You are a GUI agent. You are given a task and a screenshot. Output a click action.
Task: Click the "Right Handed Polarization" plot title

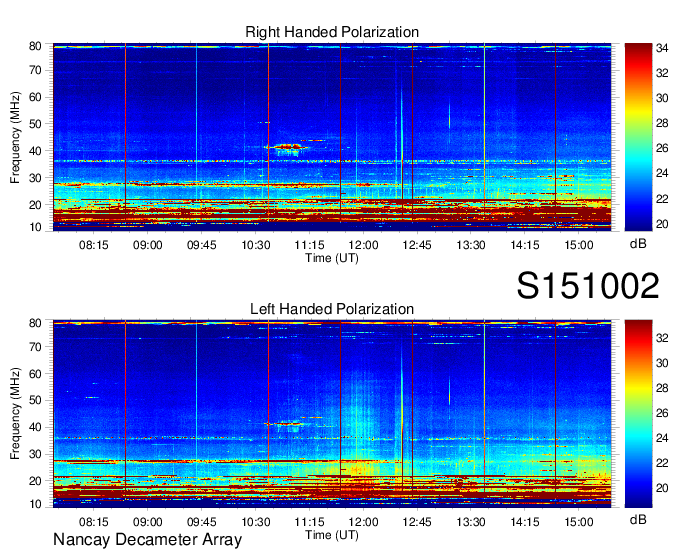[332, 32]
